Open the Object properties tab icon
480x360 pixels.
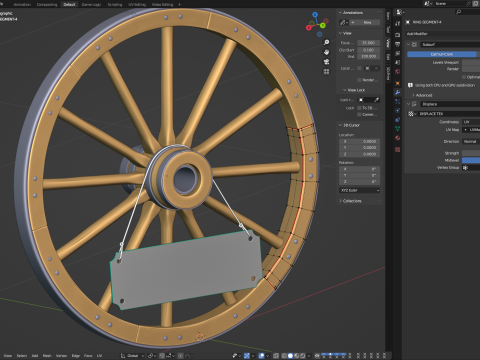(397, 83)
